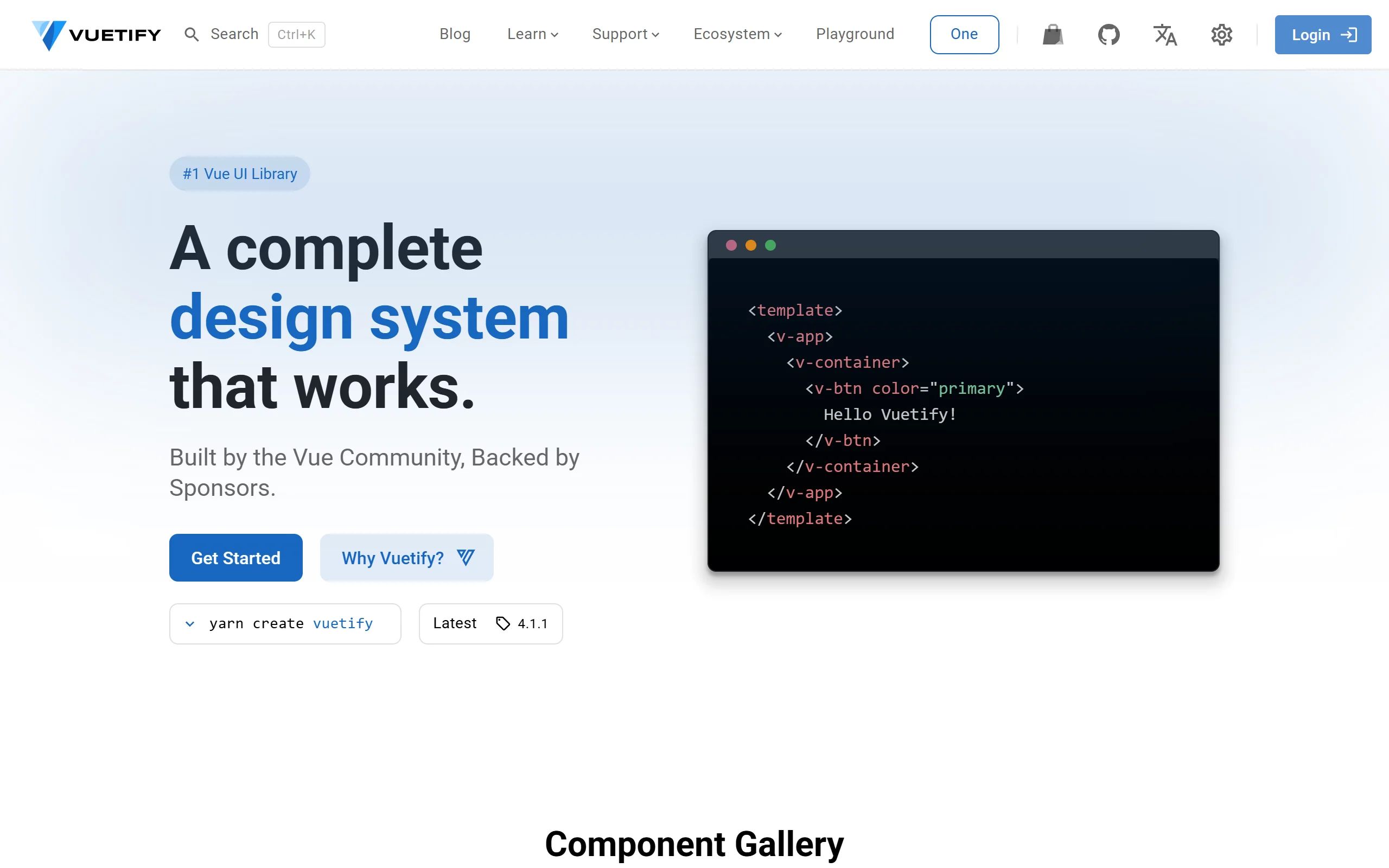
Task: Click the closing </v-container> code line
Action: click(852, 467)
